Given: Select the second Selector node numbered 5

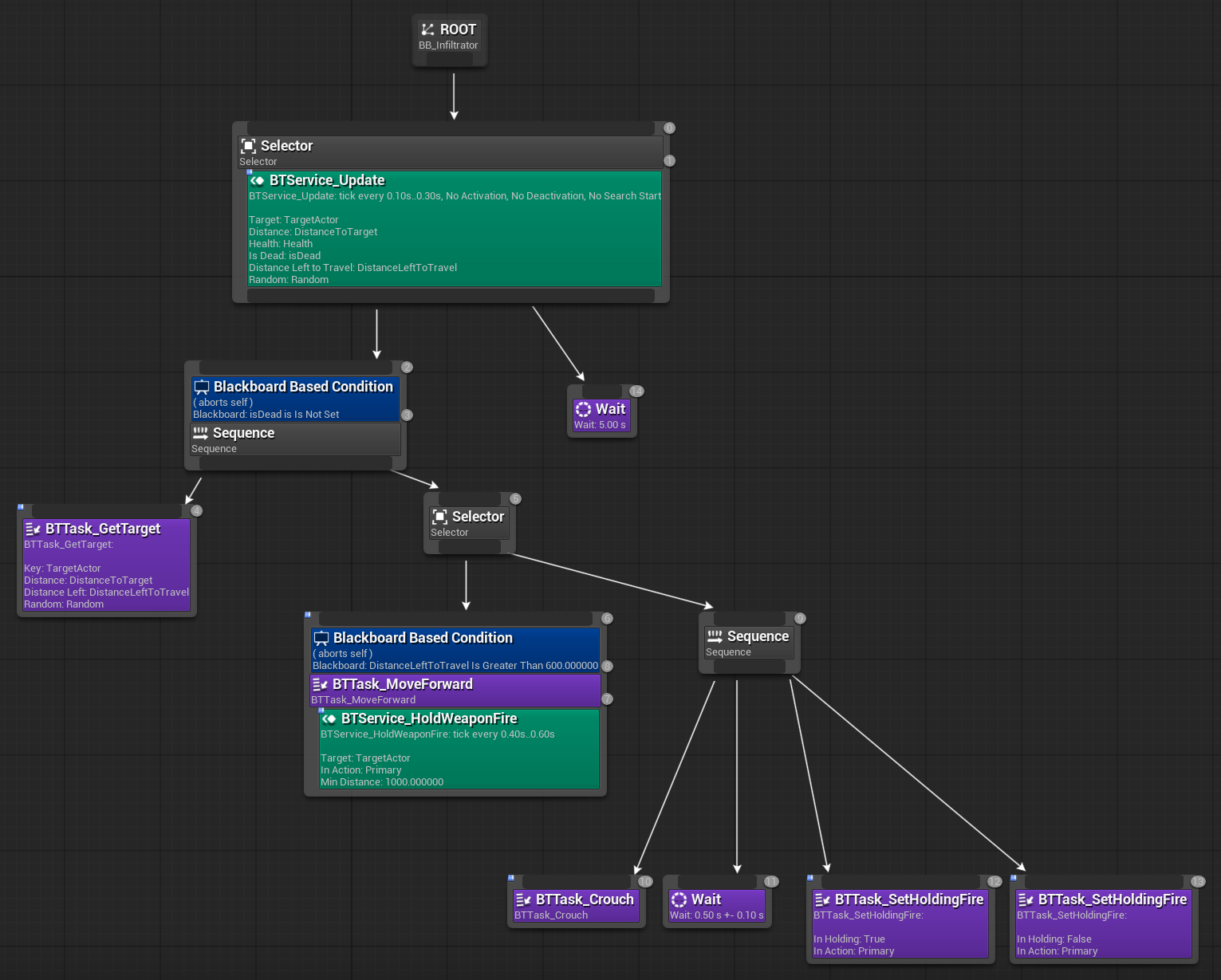Looking at the screenshot, I should click(469, 523).
